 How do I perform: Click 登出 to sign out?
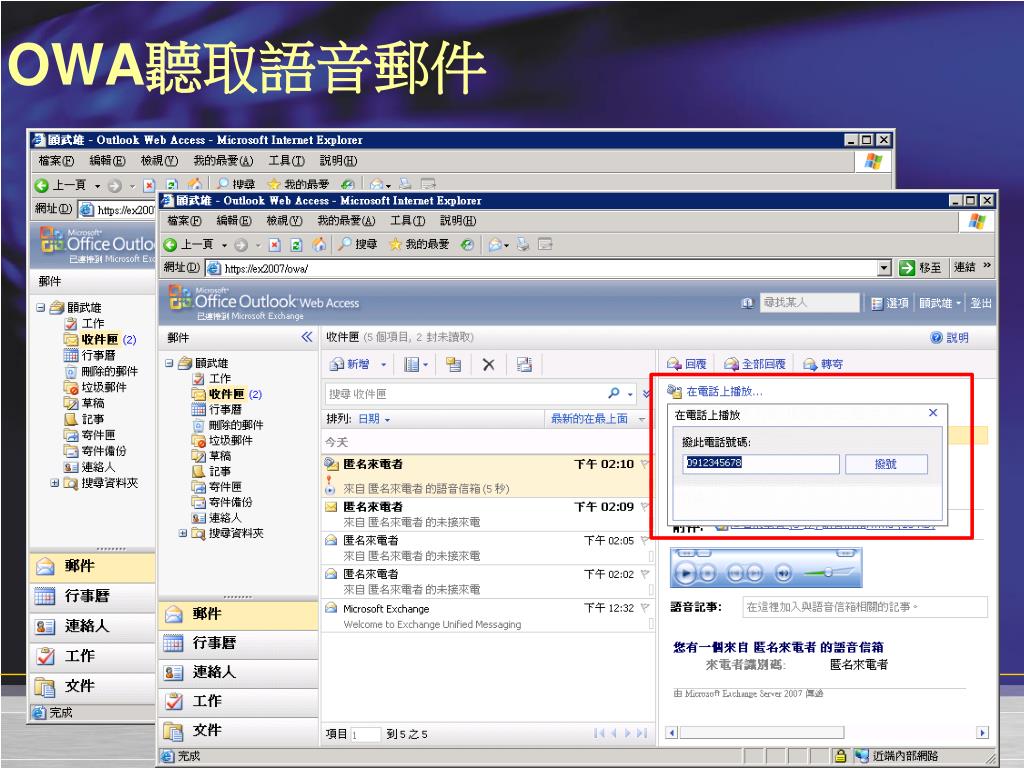coord(981,303)
